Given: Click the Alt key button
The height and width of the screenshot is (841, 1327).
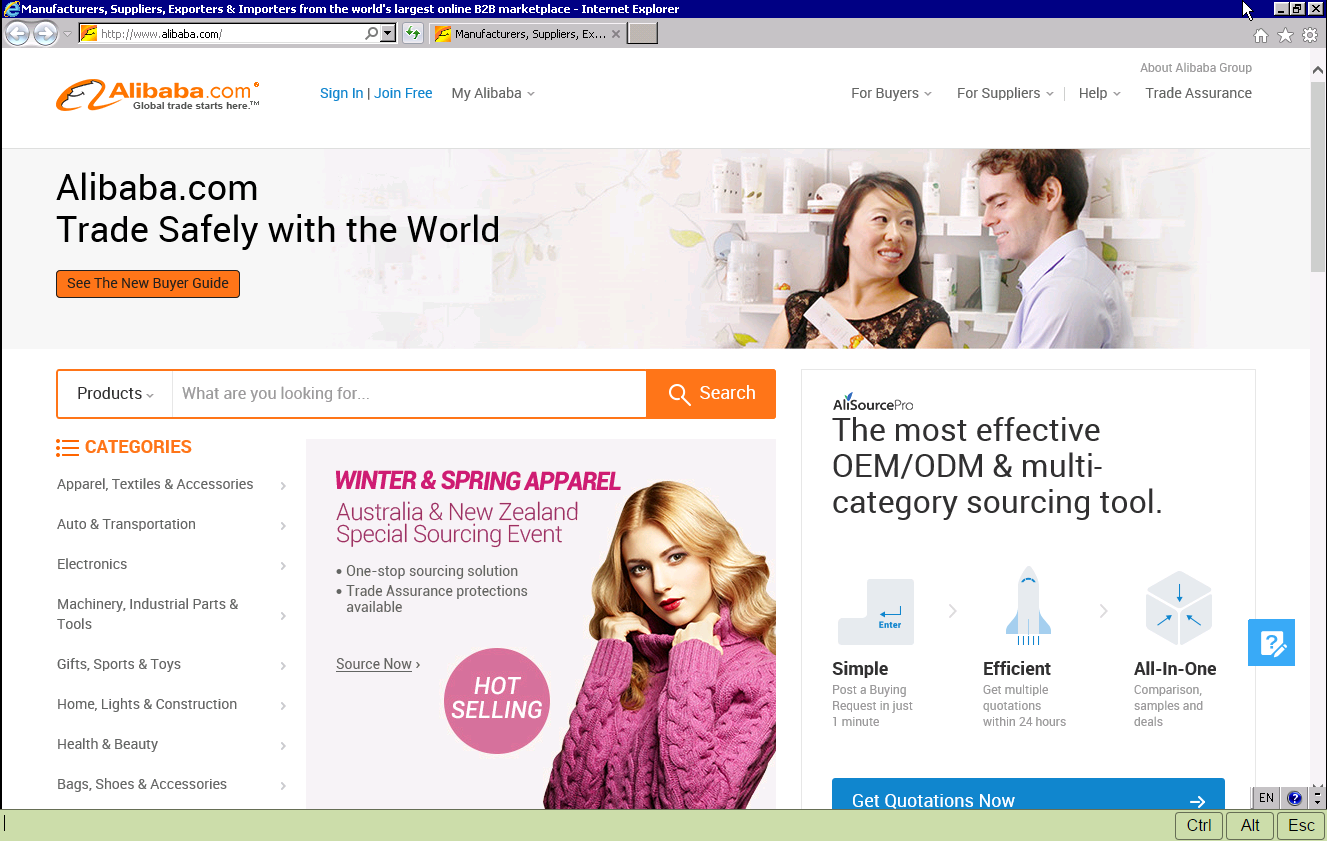Looking at the screenshot, I should click(1250, 825).
